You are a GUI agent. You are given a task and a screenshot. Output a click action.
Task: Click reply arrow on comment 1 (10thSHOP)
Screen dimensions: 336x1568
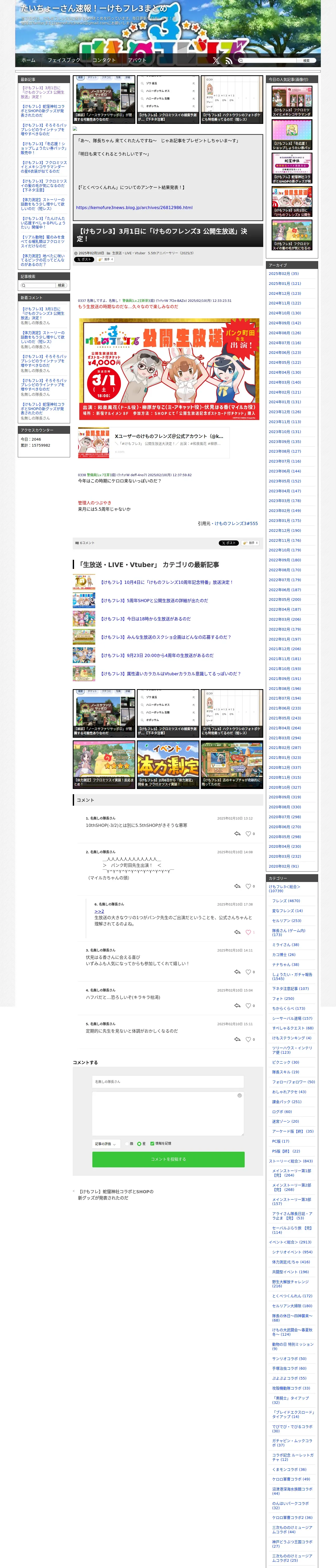[x=237, y=834]
